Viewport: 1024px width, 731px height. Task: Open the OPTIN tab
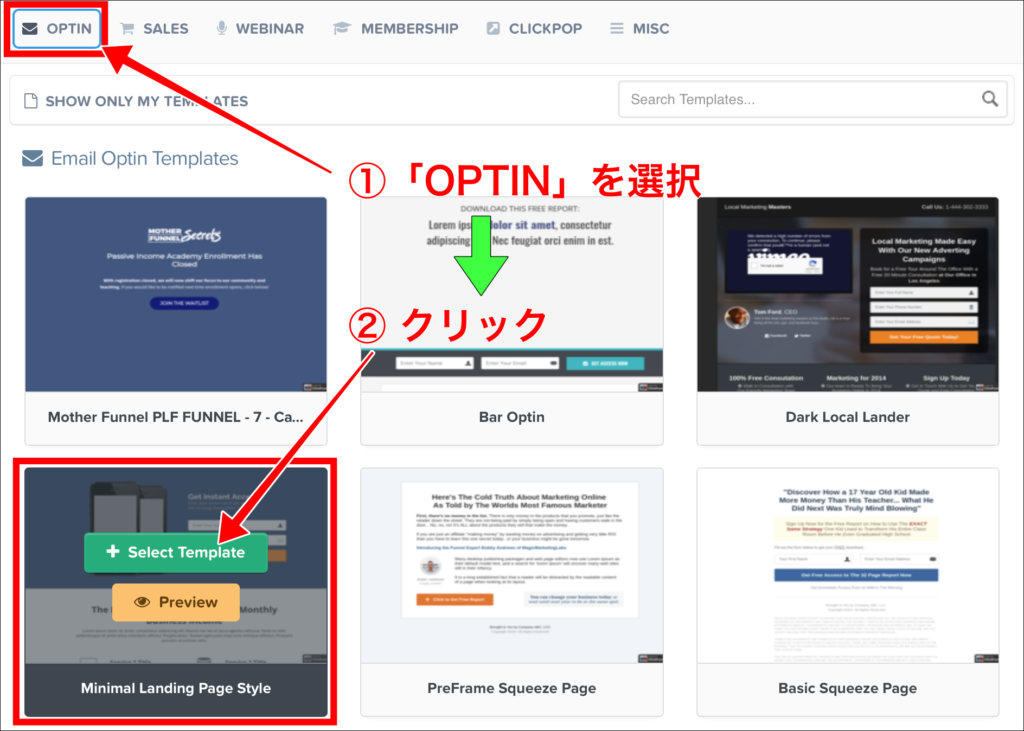[x=58, y=29]
